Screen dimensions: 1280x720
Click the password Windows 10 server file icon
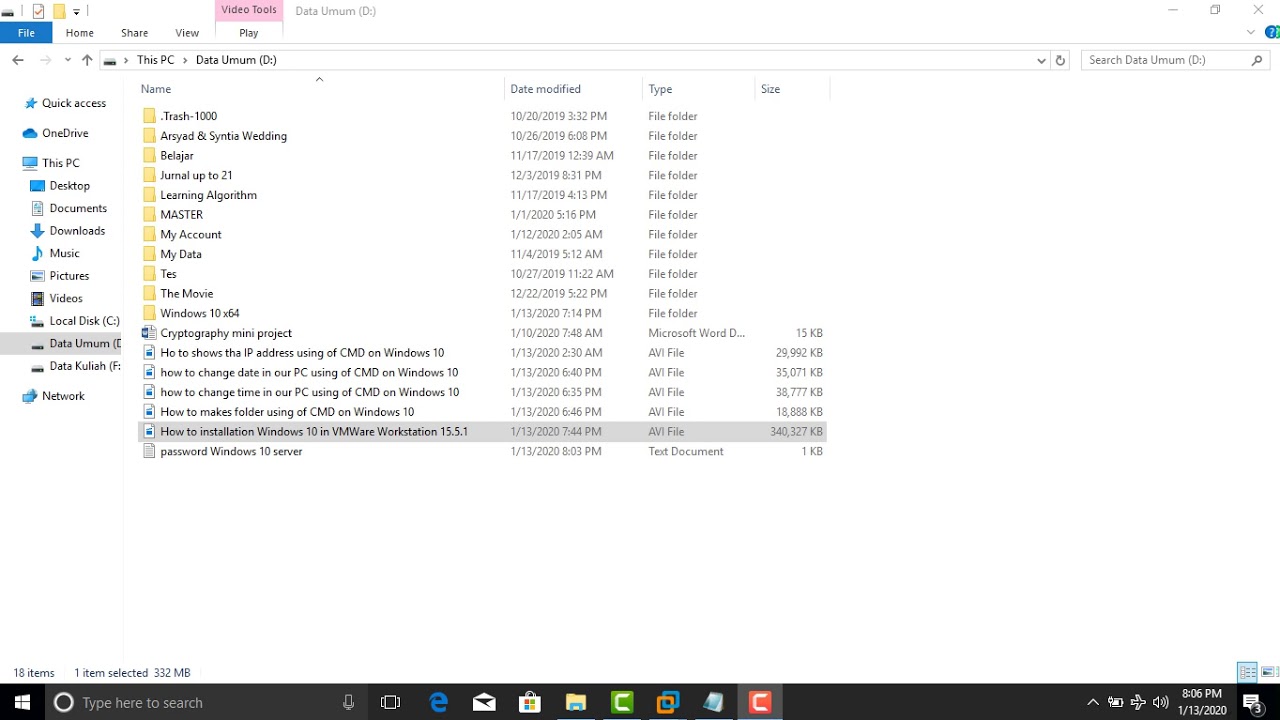[149, 451]
